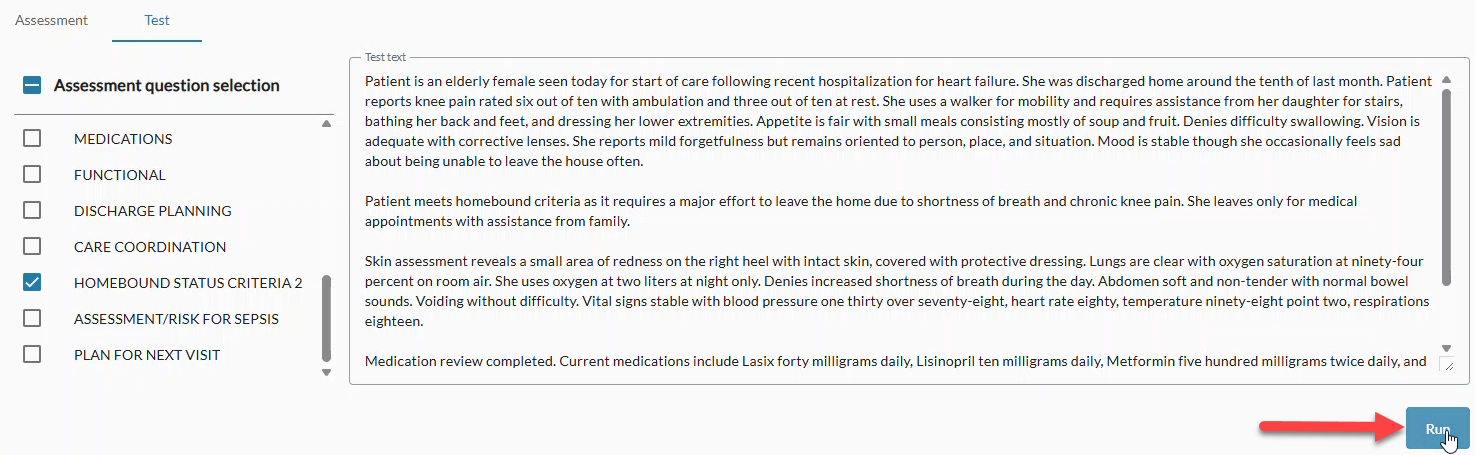Click the test text scroll-down arrow
The width and height of the screenshot is (1475, 455).
1446,347
